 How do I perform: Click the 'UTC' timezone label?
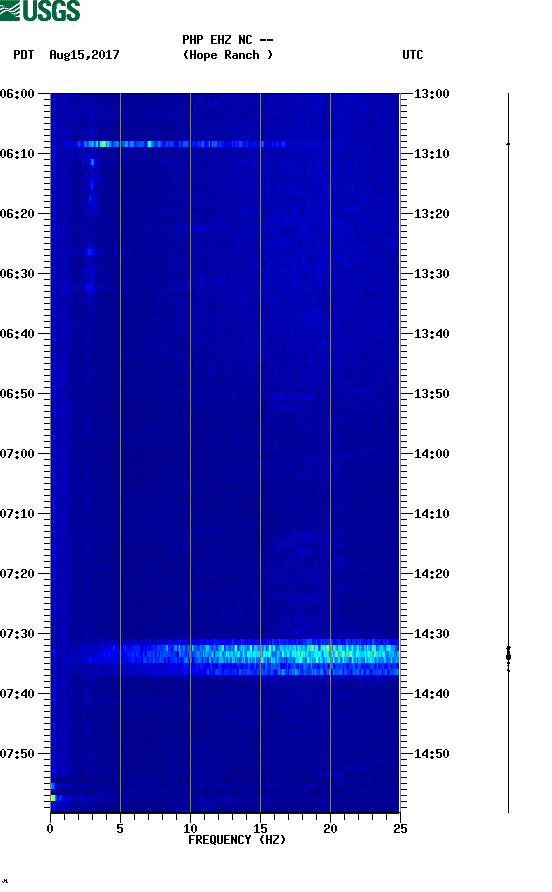click(x=413, y=55)
